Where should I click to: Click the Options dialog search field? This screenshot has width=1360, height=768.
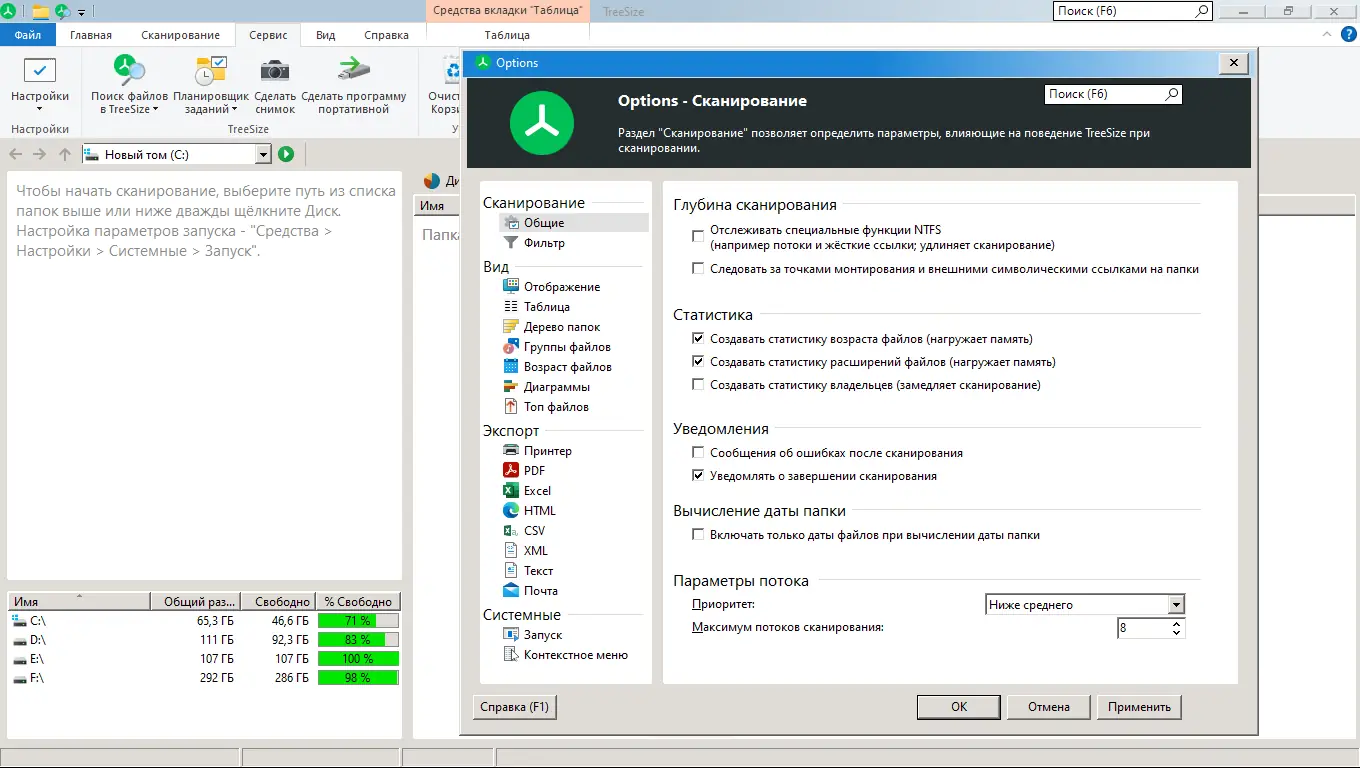click(x=1113, y=94)
